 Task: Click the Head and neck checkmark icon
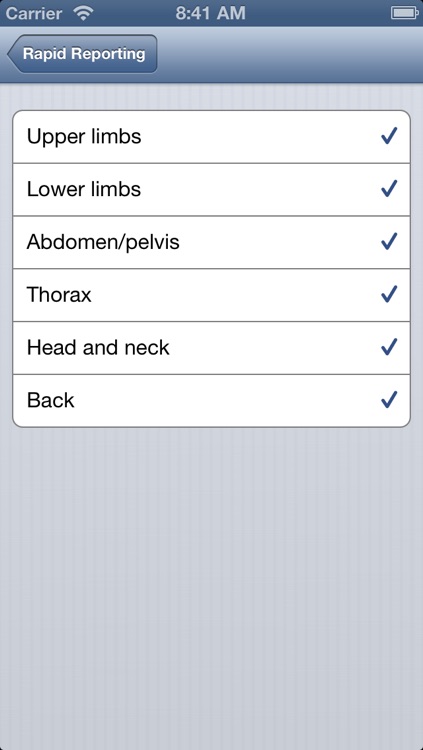(389, 348)
